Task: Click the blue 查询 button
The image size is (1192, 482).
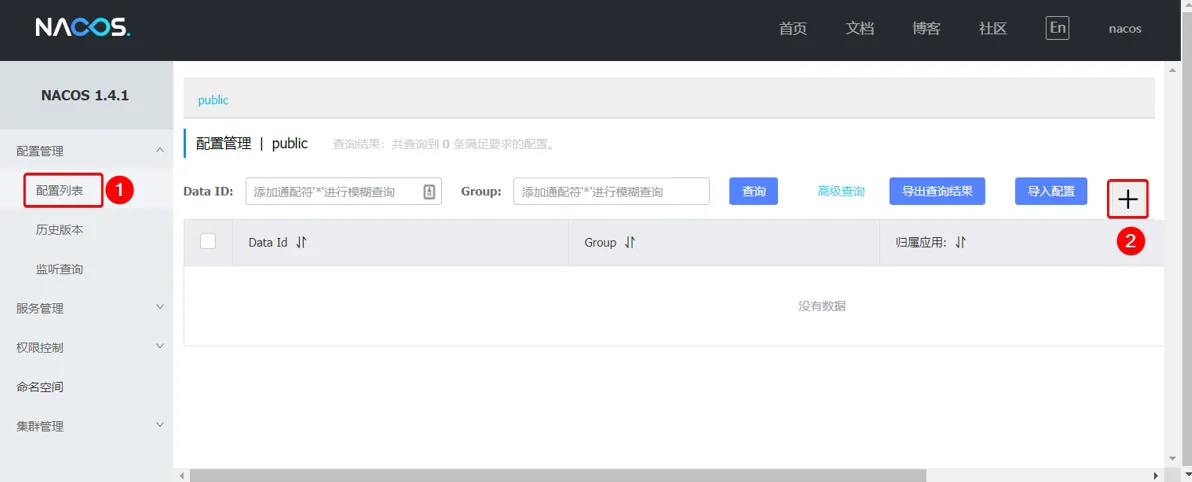Action: [x=753, y=191]
